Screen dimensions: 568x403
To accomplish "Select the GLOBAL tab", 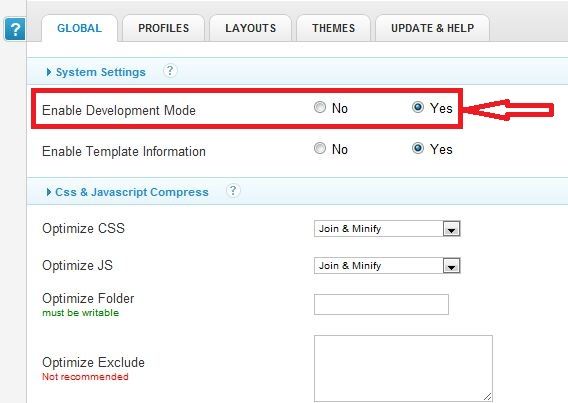I will click(80, 28).
